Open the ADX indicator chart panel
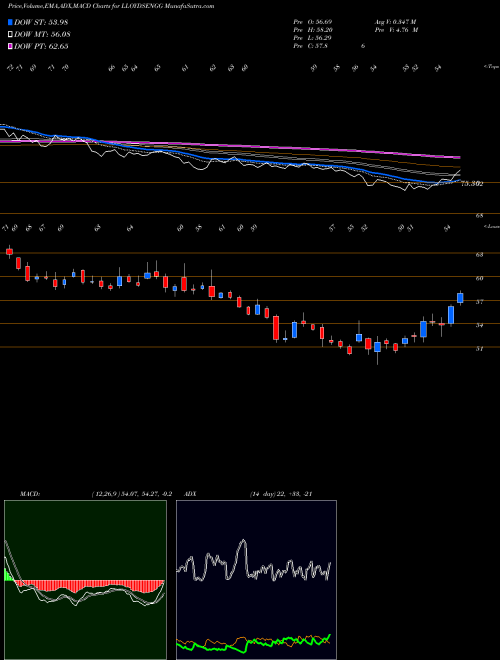This screenshot has width=500, height=660. coord(256,580)
